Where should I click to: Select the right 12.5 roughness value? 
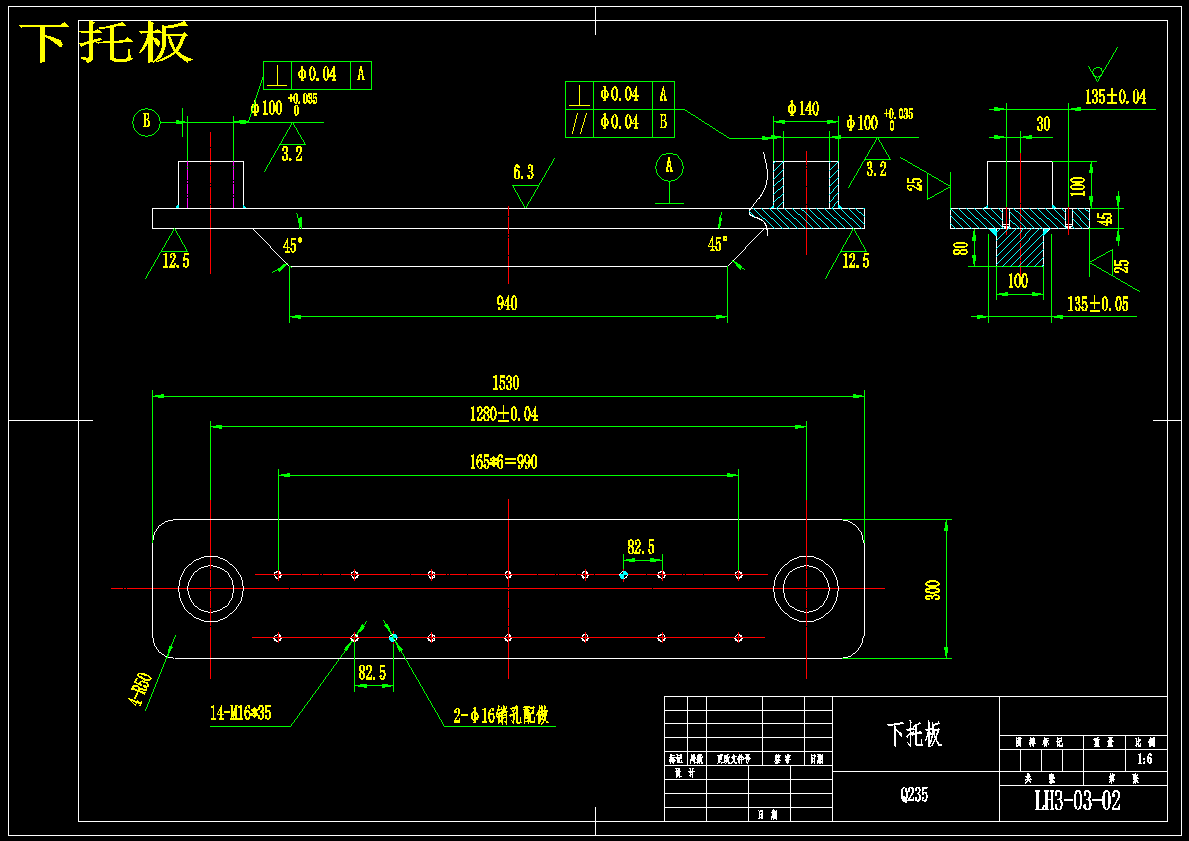point(855,261)
